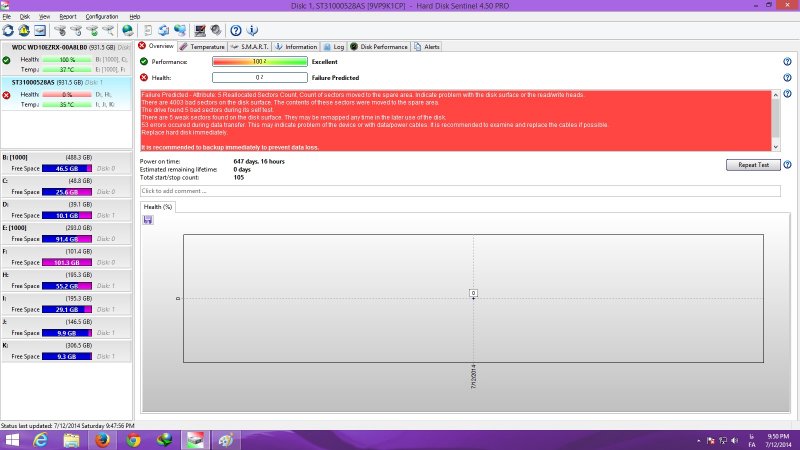Click the red X icon beside Health label
The image size is (800, 450).
pyautogui.click(x=144, y=78)
